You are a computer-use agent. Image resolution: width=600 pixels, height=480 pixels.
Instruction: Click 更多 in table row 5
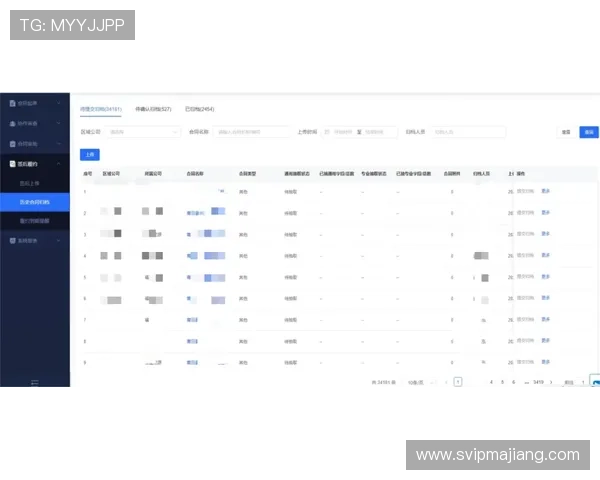tap(545, 276)
